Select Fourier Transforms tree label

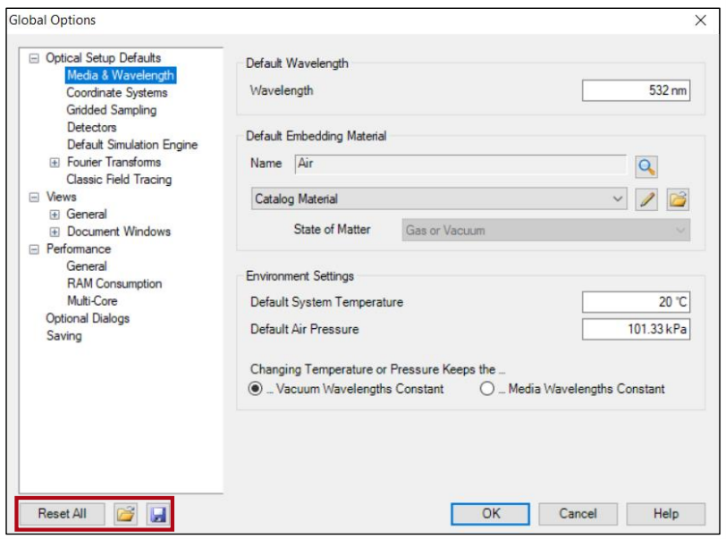pyautogui.click(x=114, y=162)
